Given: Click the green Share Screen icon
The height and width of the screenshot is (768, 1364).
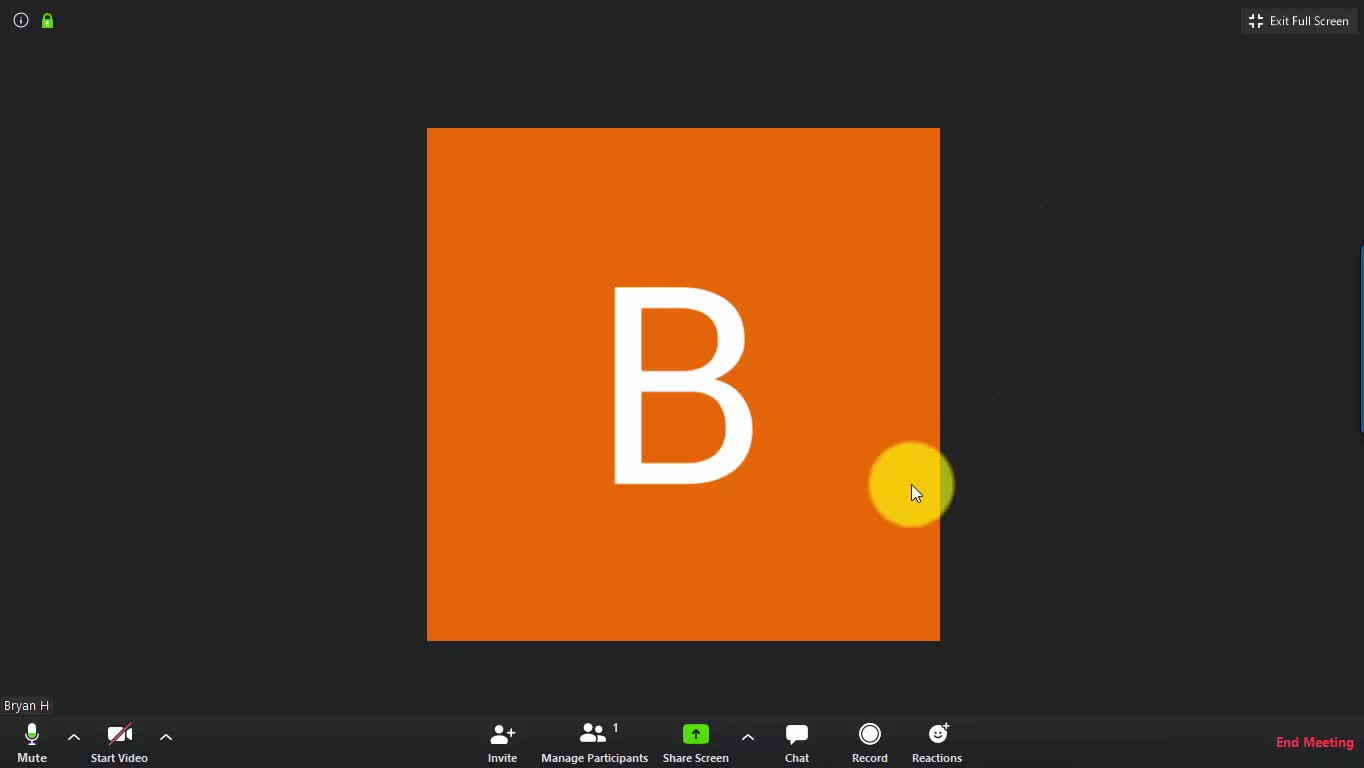Looking at the screenshot, I should pyautogui.click(x=695, y=734).
